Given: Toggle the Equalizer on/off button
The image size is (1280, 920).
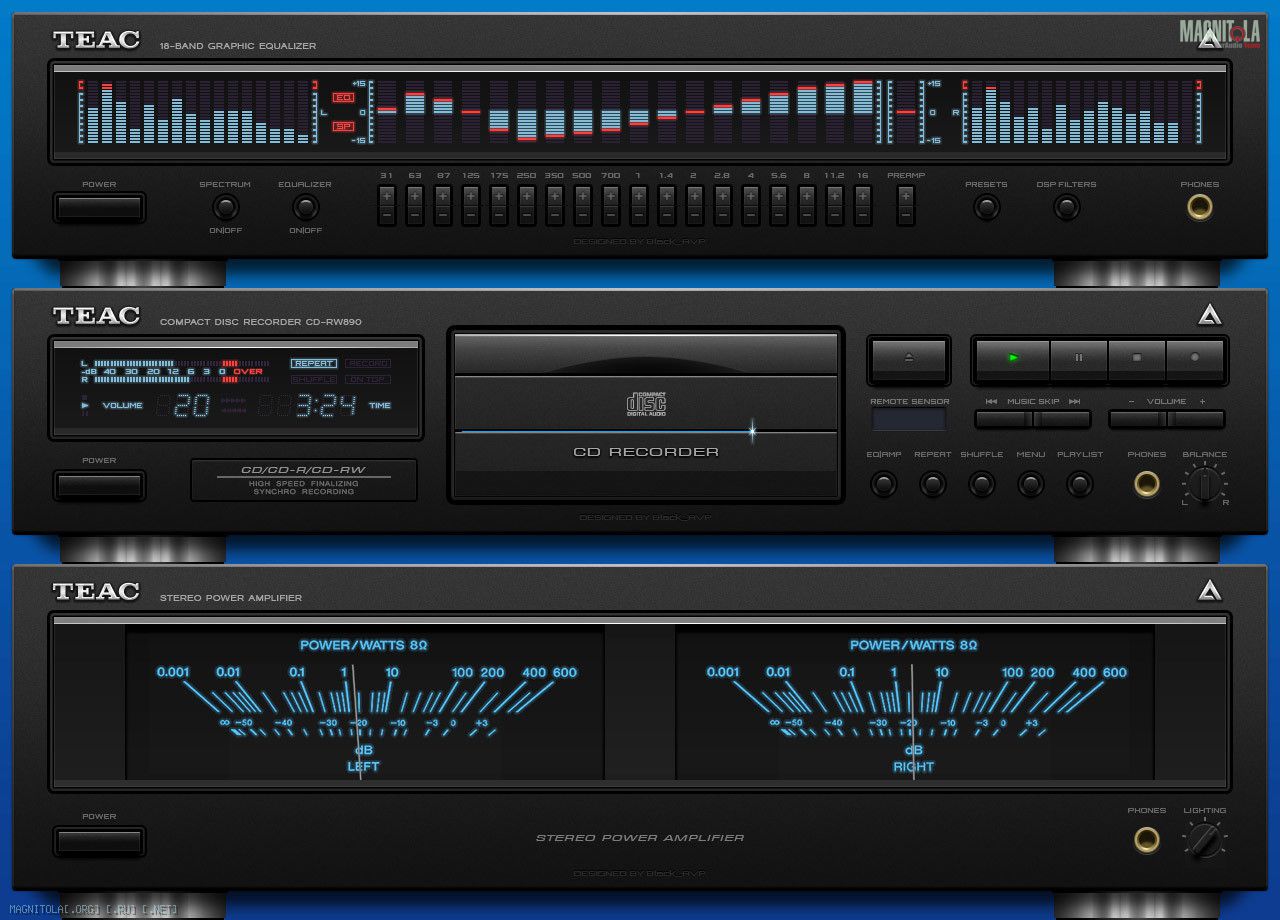Looking at the screenshot, I should pos(305,208).
